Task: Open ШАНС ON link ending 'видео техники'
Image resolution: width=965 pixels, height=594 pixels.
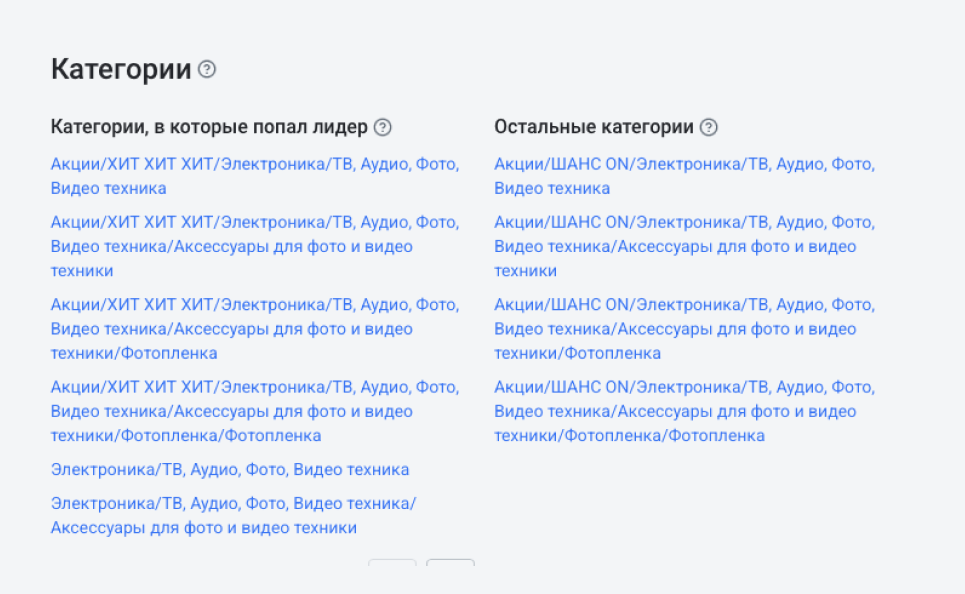Action: [684, 246]
